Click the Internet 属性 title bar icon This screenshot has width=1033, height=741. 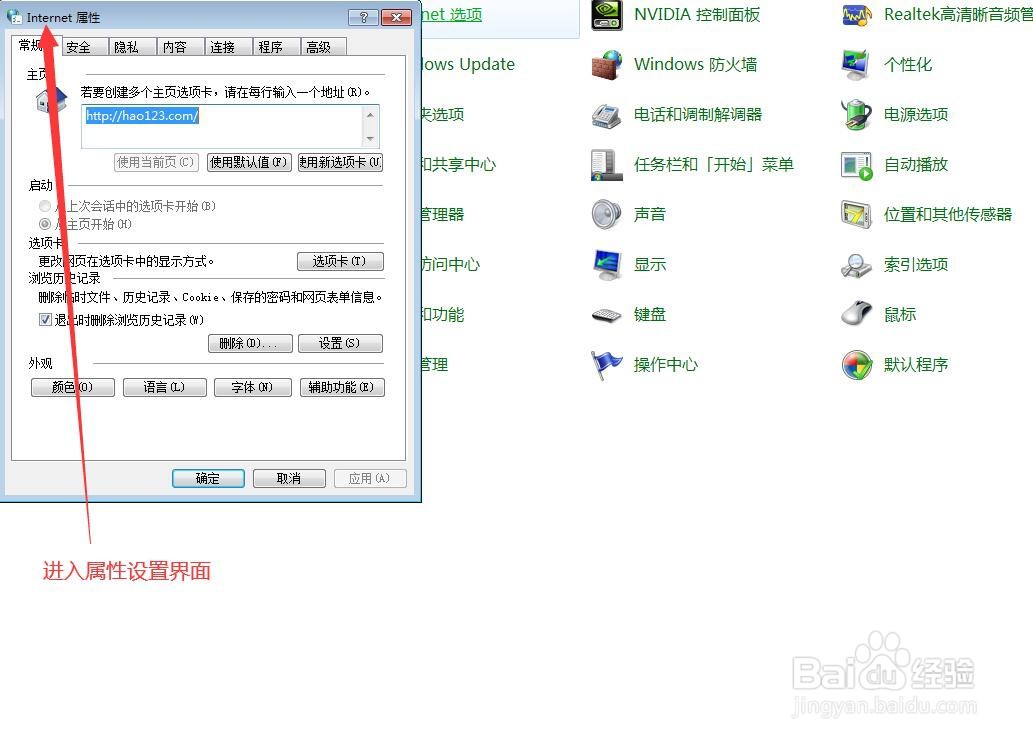14,17
